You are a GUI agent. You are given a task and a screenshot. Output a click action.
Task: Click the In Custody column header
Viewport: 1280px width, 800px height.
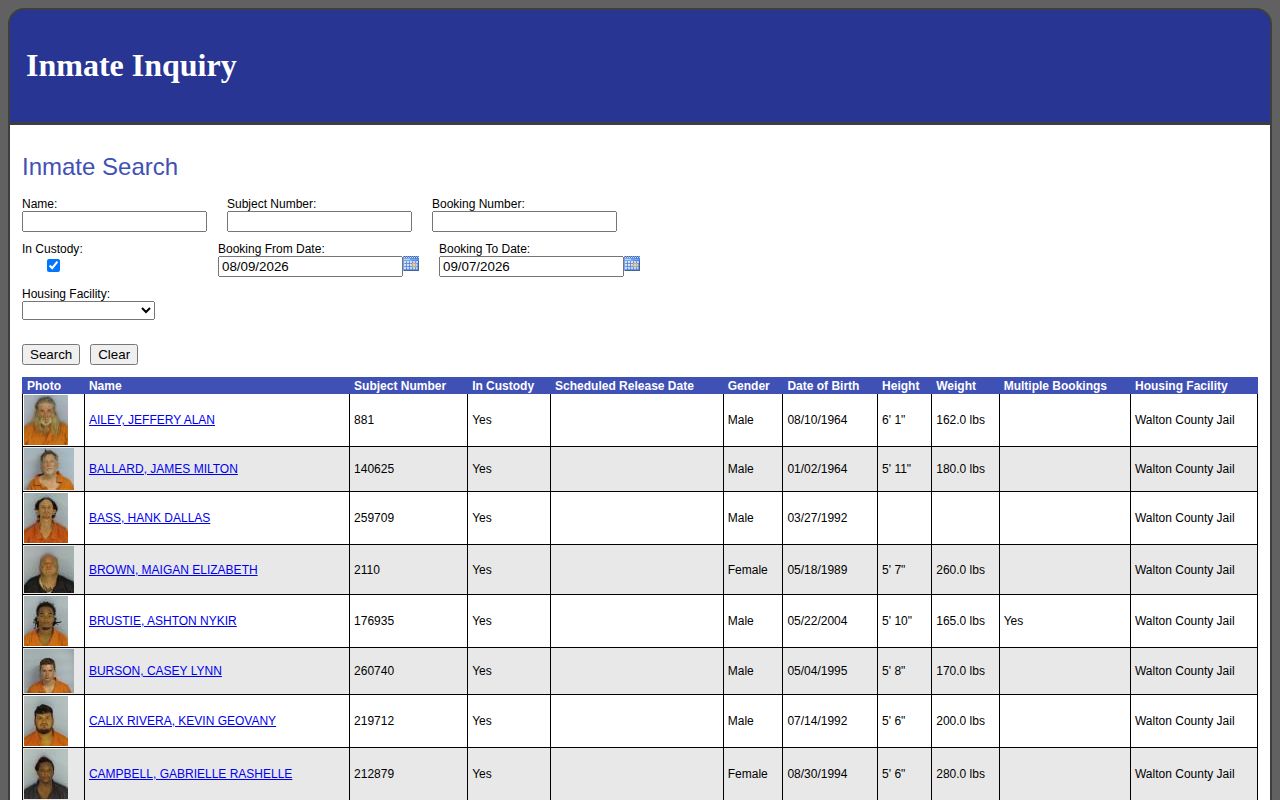[x=503, y=386]
